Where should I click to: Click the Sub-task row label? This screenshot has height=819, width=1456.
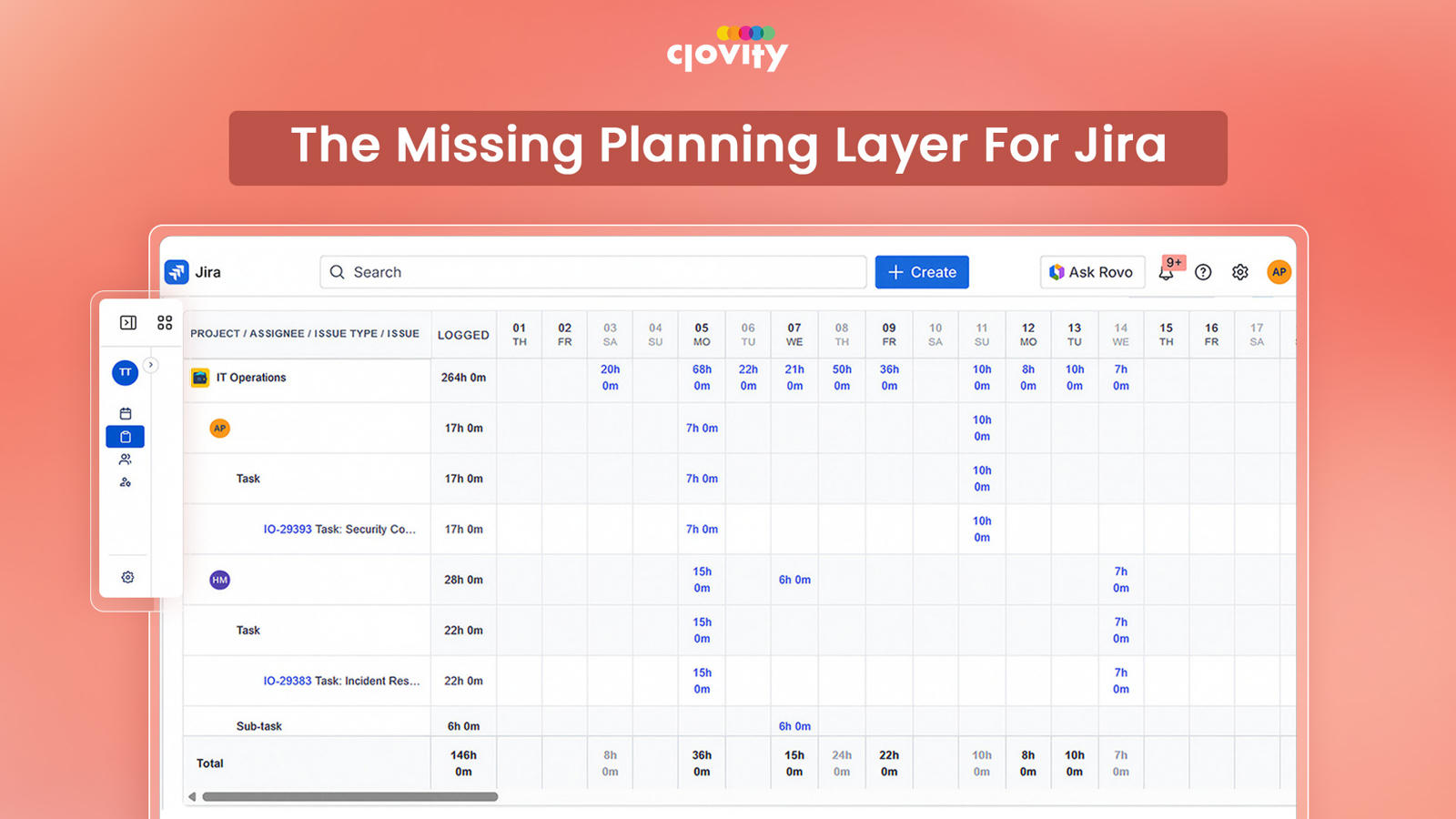click(259, 726)
